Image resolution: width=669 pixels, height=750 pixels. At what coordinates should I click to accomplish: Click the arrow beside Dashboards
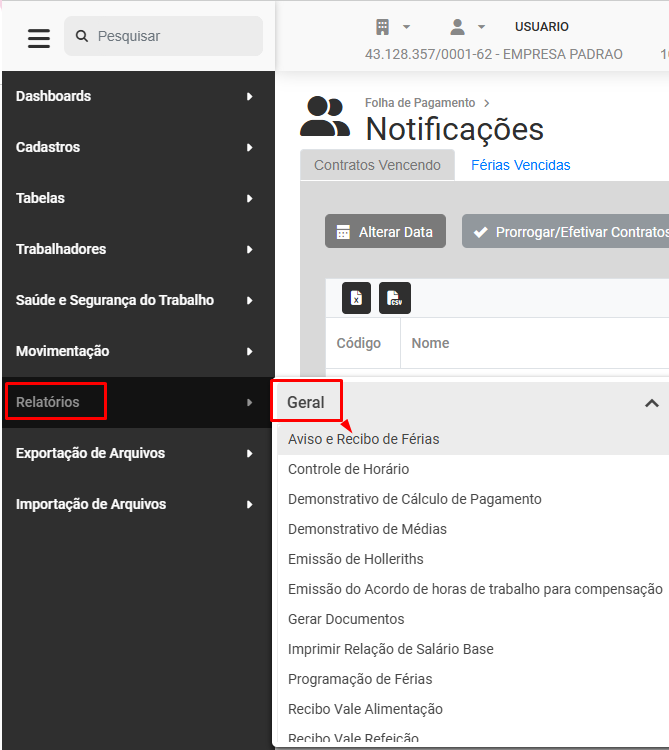(x=249, y=97)
